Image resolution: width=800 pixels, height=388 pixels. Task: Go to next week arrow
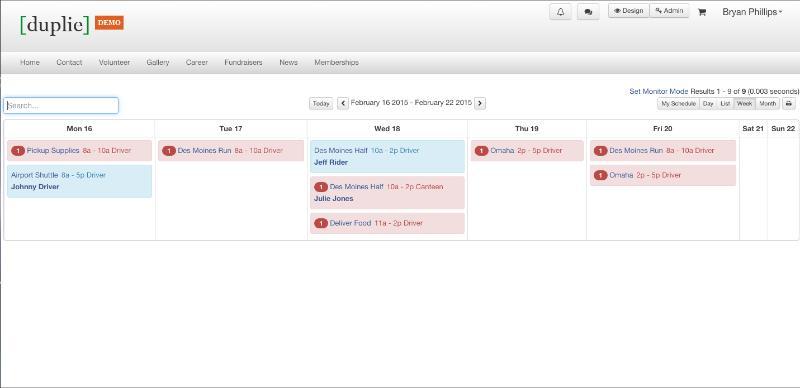tap(480, 104)
